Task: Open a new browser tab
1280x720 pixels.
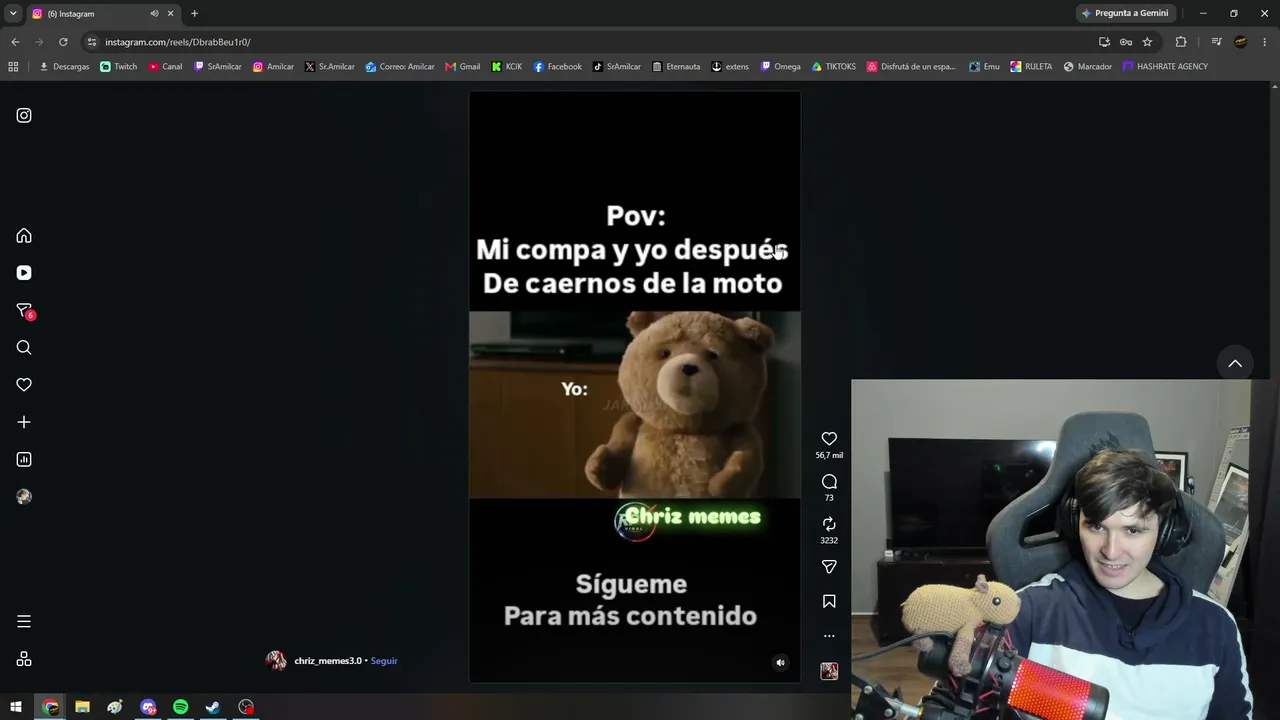Action: point(194,14)
